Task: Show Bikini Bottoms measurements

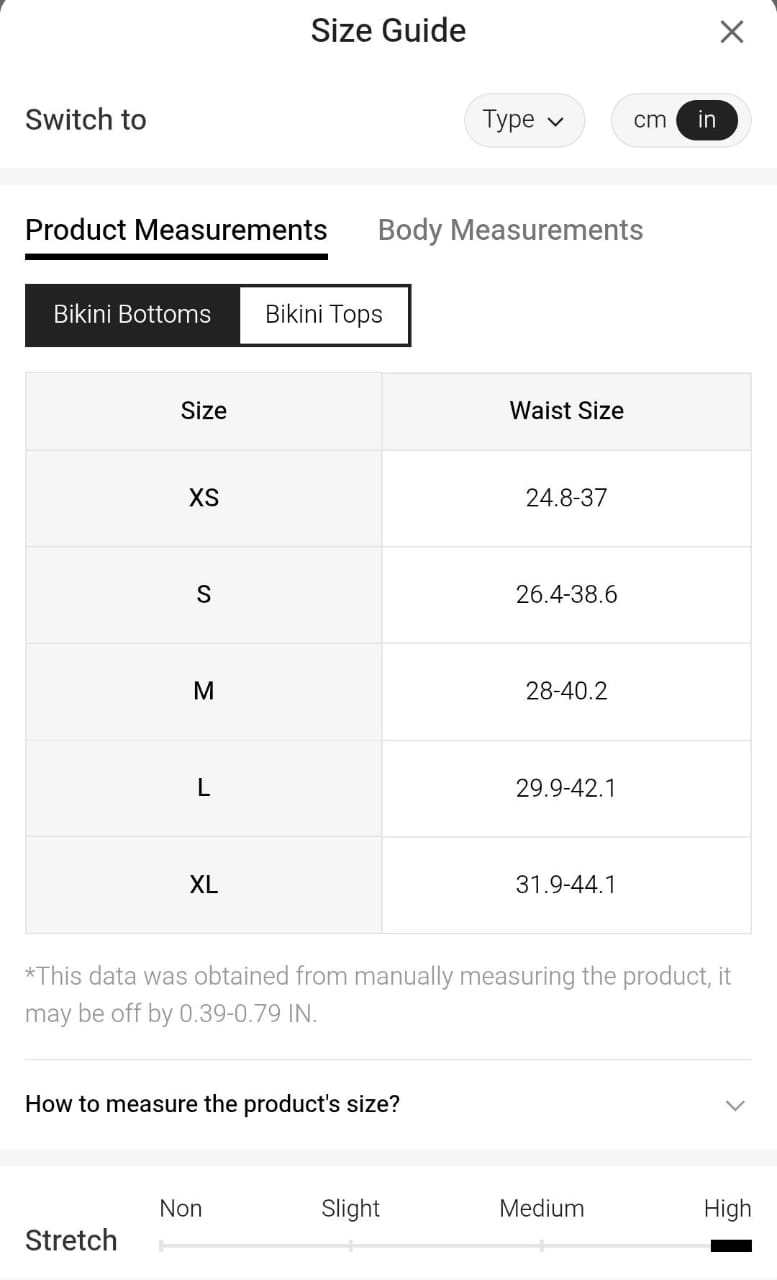Action: 132,315
